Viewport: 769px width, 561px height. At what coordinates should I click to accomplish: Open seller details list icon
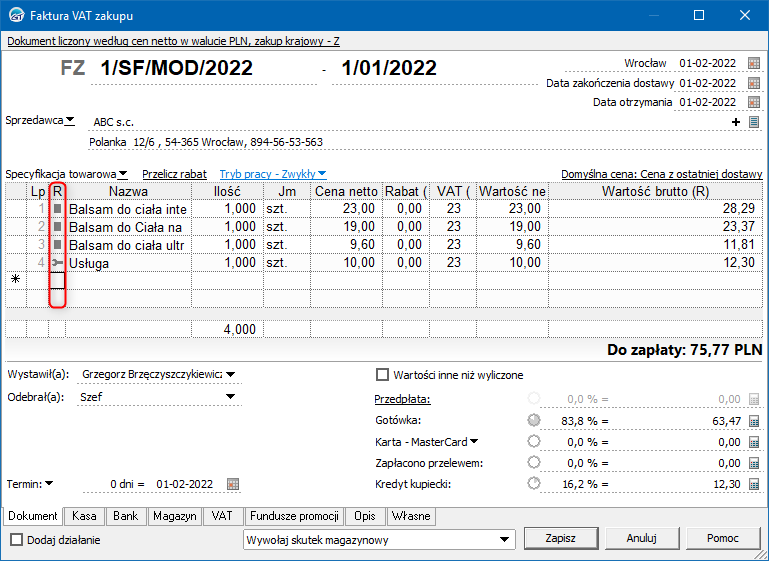coord(754,122)
